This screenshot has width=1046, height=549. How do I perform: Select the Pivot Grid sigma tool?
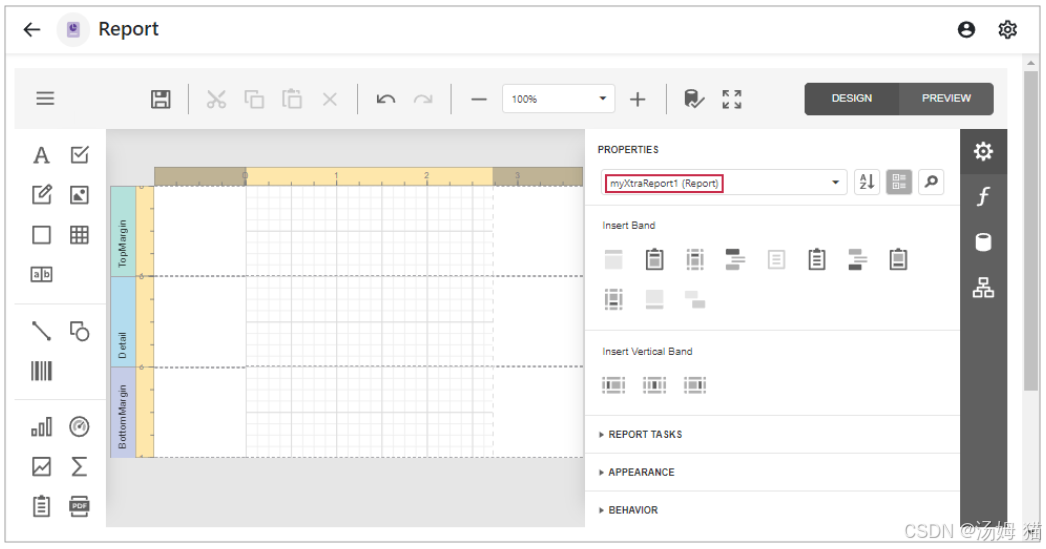click(79, 466)
